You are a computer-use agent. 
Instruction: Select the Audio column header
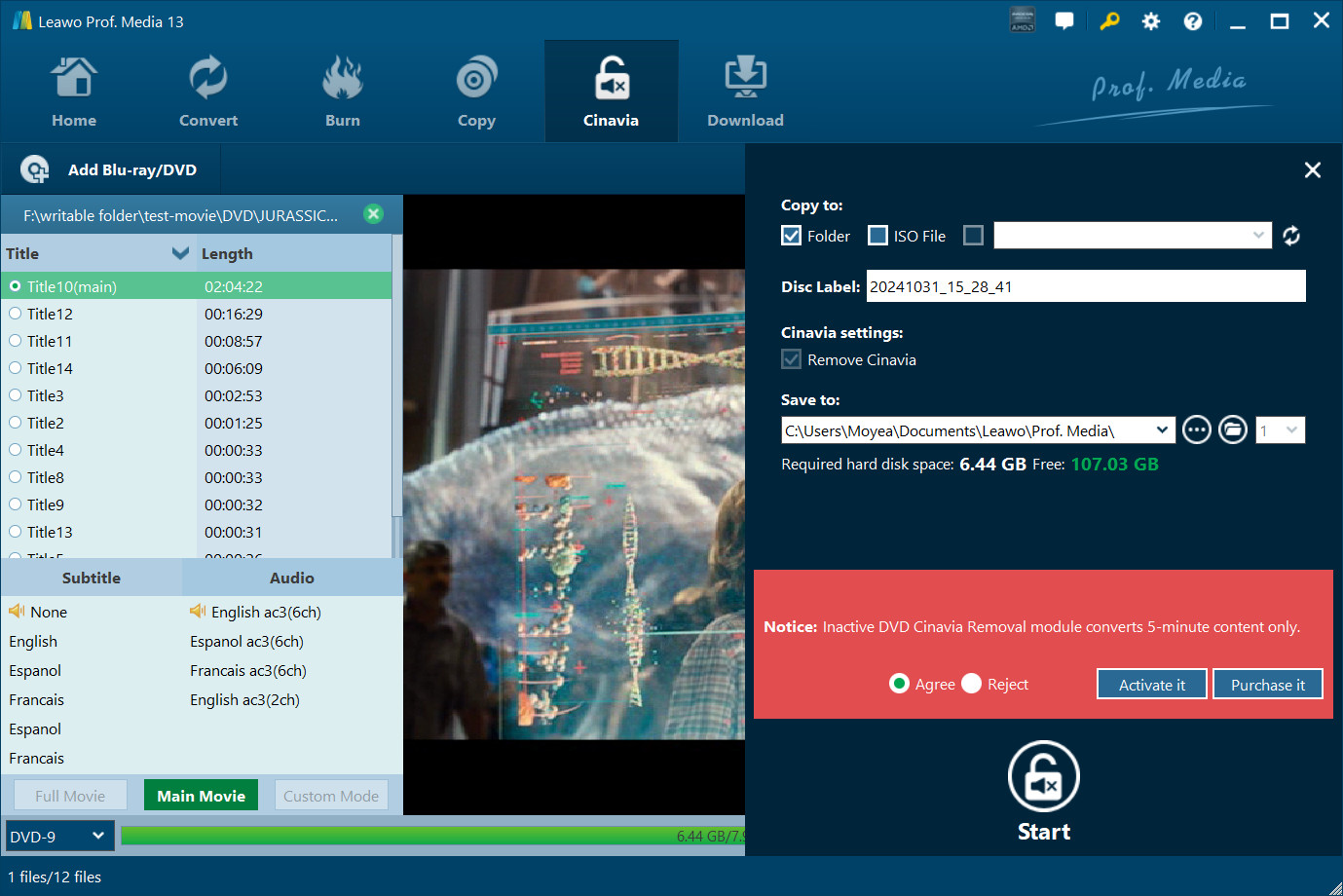coord(292,578)
